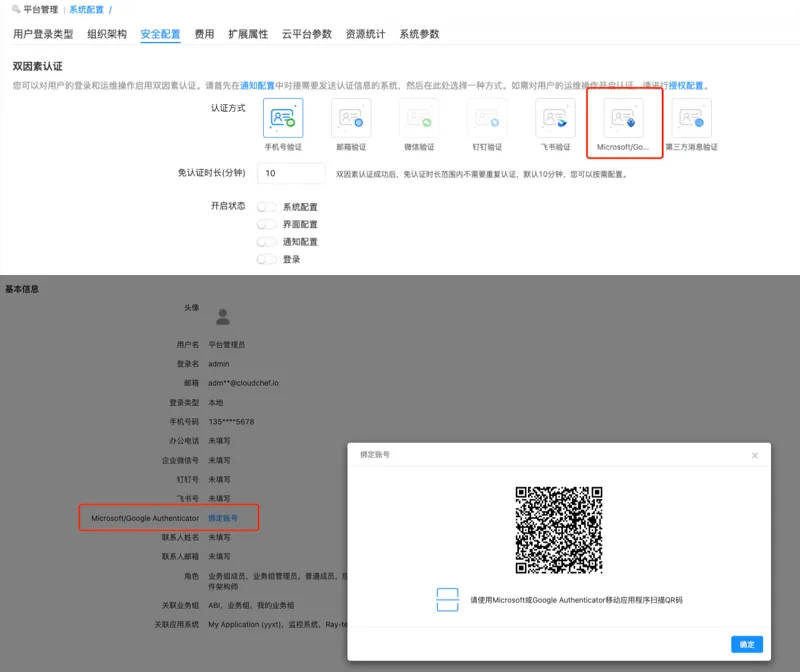This screenshot has height=672, width=800.
Task: Pick the 第三方消息验证 authentication icon
Action: pos(691,118)
